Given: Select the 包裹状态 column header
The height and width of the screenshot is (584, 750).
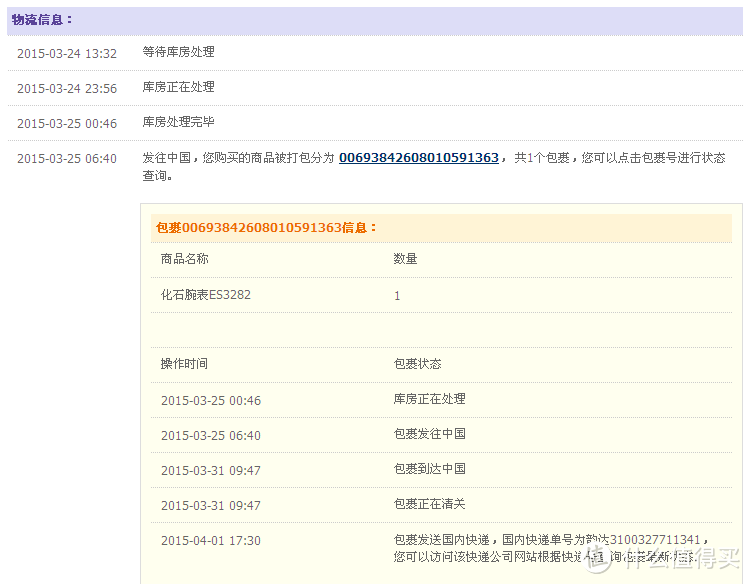Looking at the screenshot, I should 417,364.
